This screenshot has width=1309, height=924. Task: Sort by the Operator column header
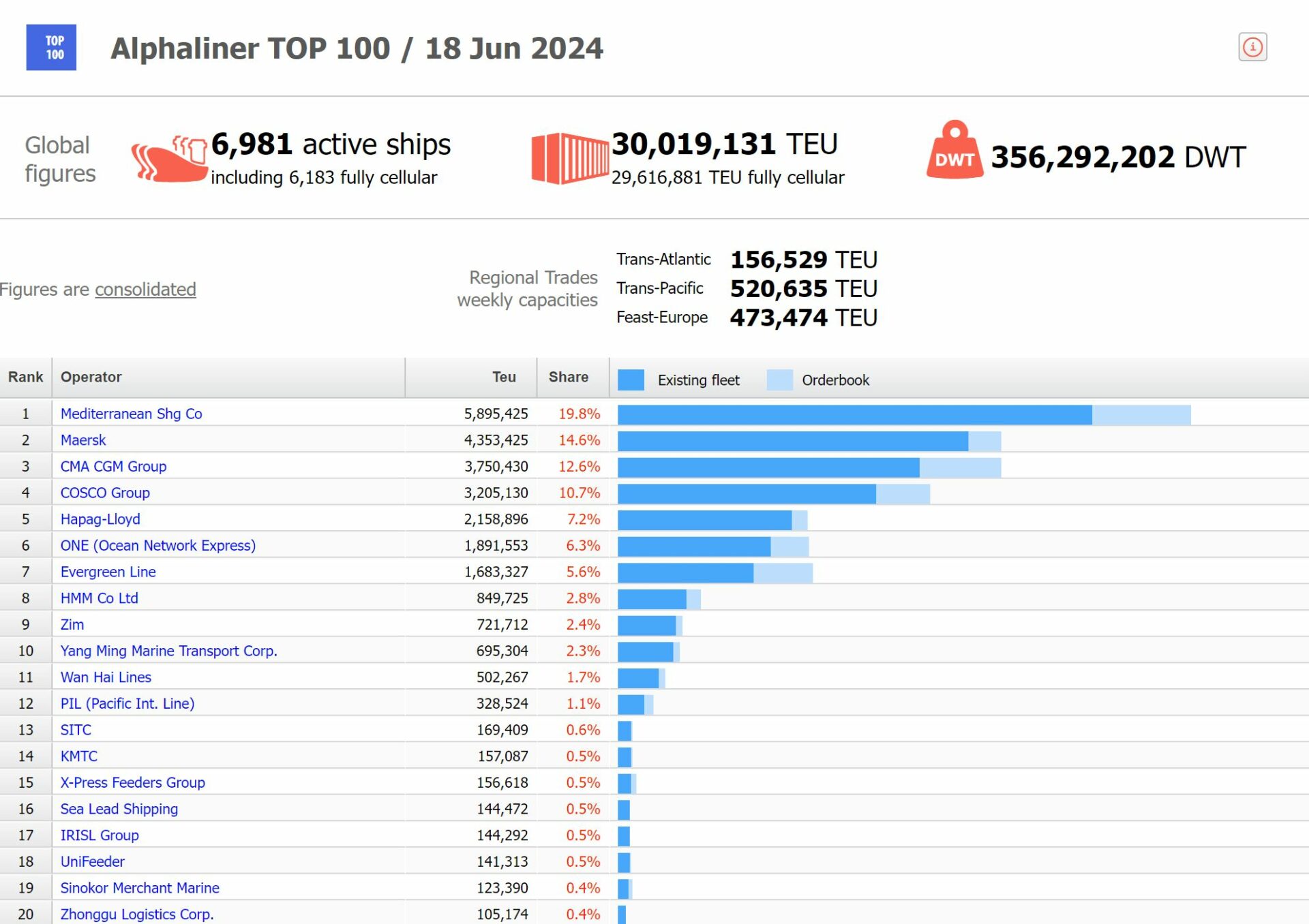(x=91, y=378)
